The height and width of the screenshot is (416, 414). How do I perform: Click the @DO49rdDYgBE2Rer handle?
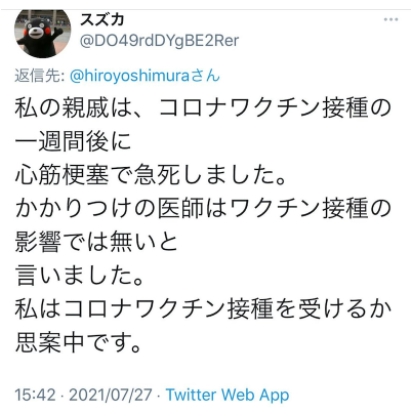pos(159,41)
